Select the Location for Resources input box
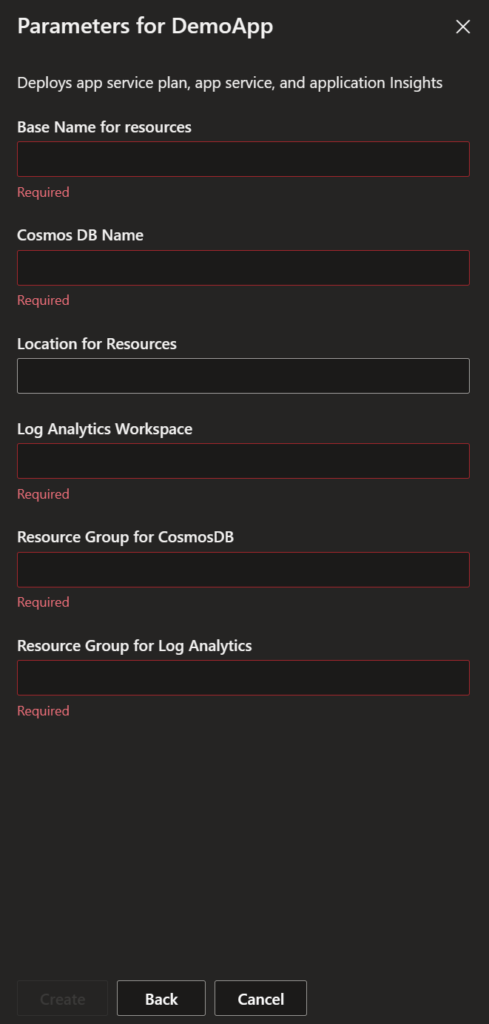 243,376
